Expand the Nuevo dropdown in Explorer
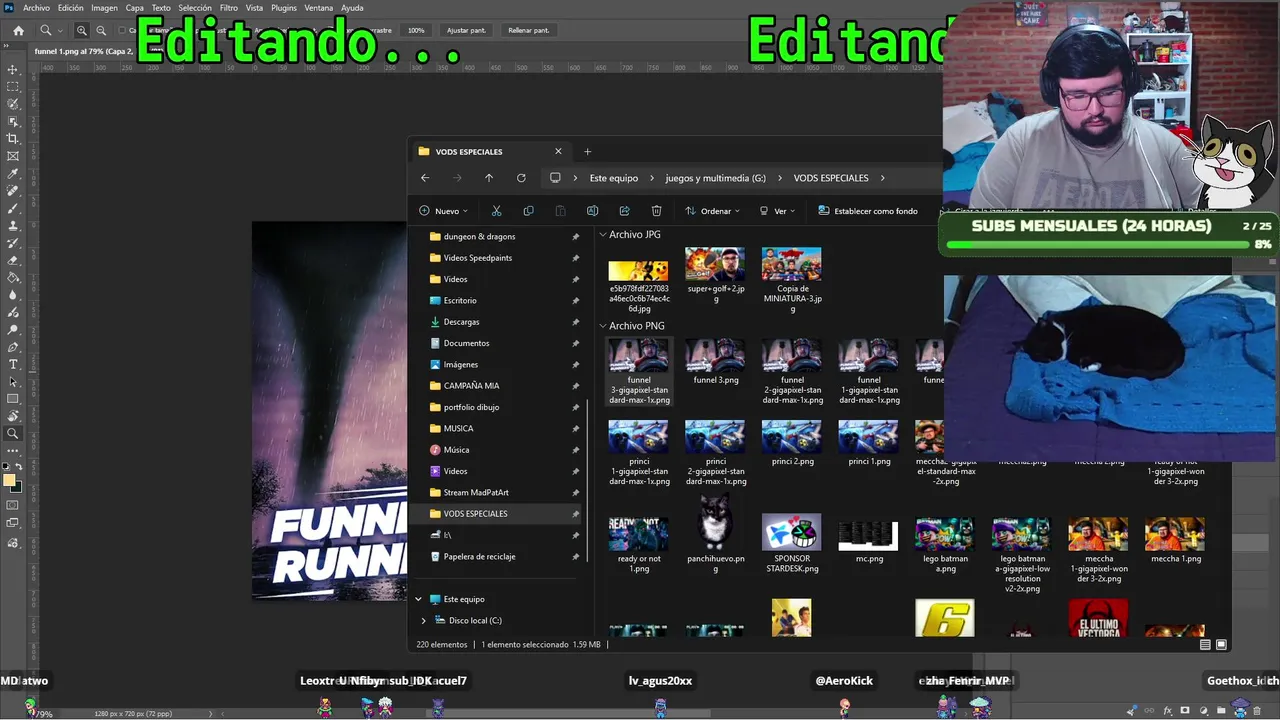Image resolution: width=1280 pixels, height=720 pixels. pos(443,211)
